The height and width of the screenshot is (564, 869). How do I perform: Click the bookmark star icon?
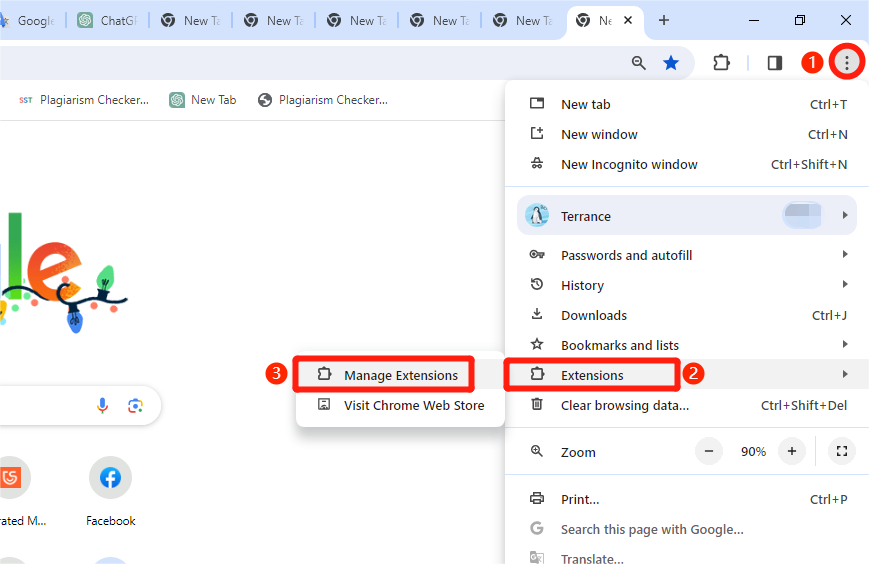pos(671,63)
